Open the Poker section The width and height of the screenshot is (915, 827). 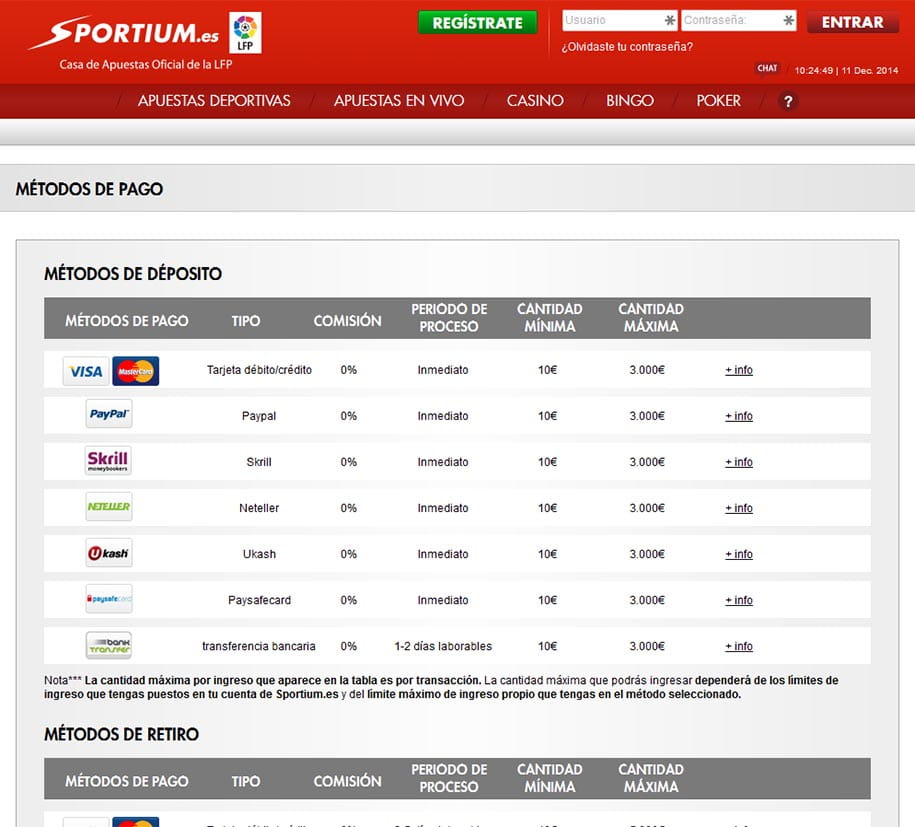tap(718, 101)
